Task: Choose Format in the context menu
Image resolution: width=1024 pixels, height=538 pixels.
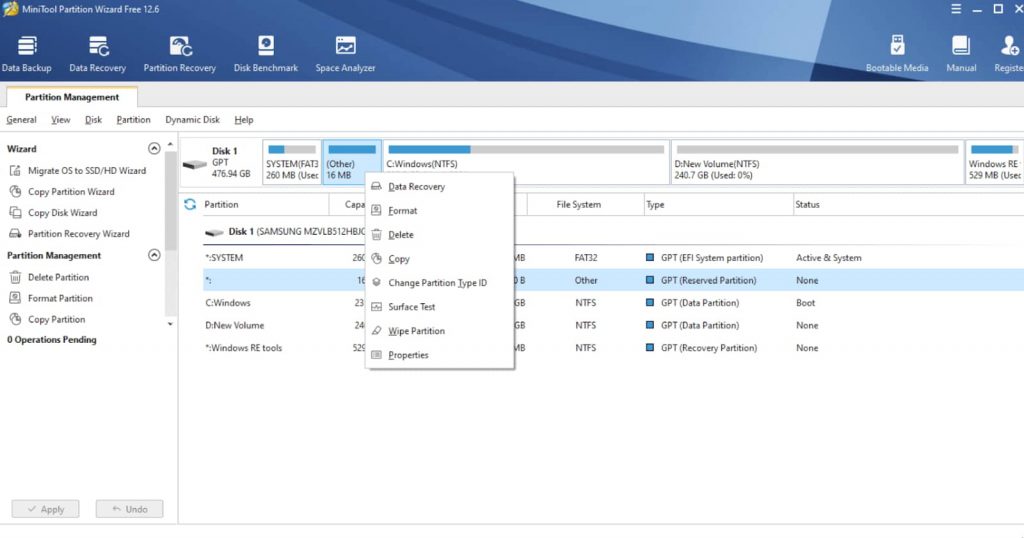Action: [440, 211]
